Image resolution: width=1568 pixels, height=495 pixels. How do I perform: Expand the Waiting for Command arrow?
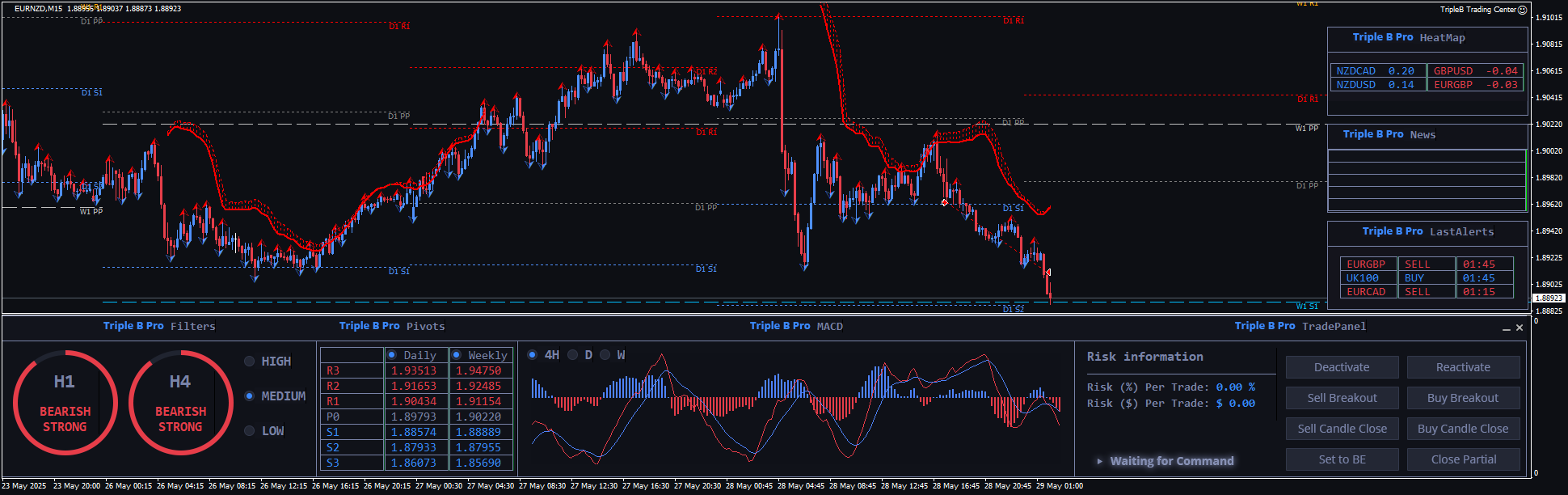pos(1099,461)
